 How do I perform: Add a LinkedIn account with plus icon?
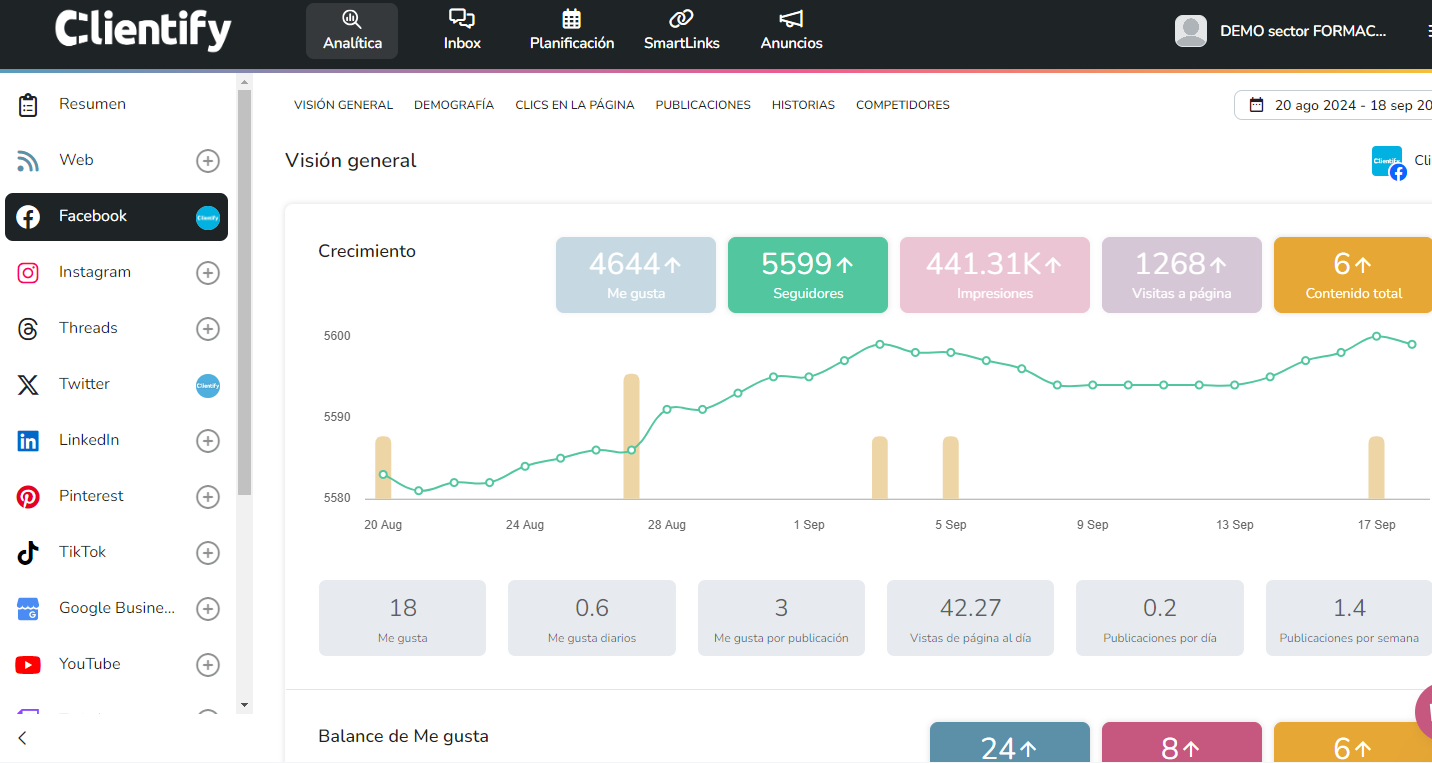pos(207,441)
